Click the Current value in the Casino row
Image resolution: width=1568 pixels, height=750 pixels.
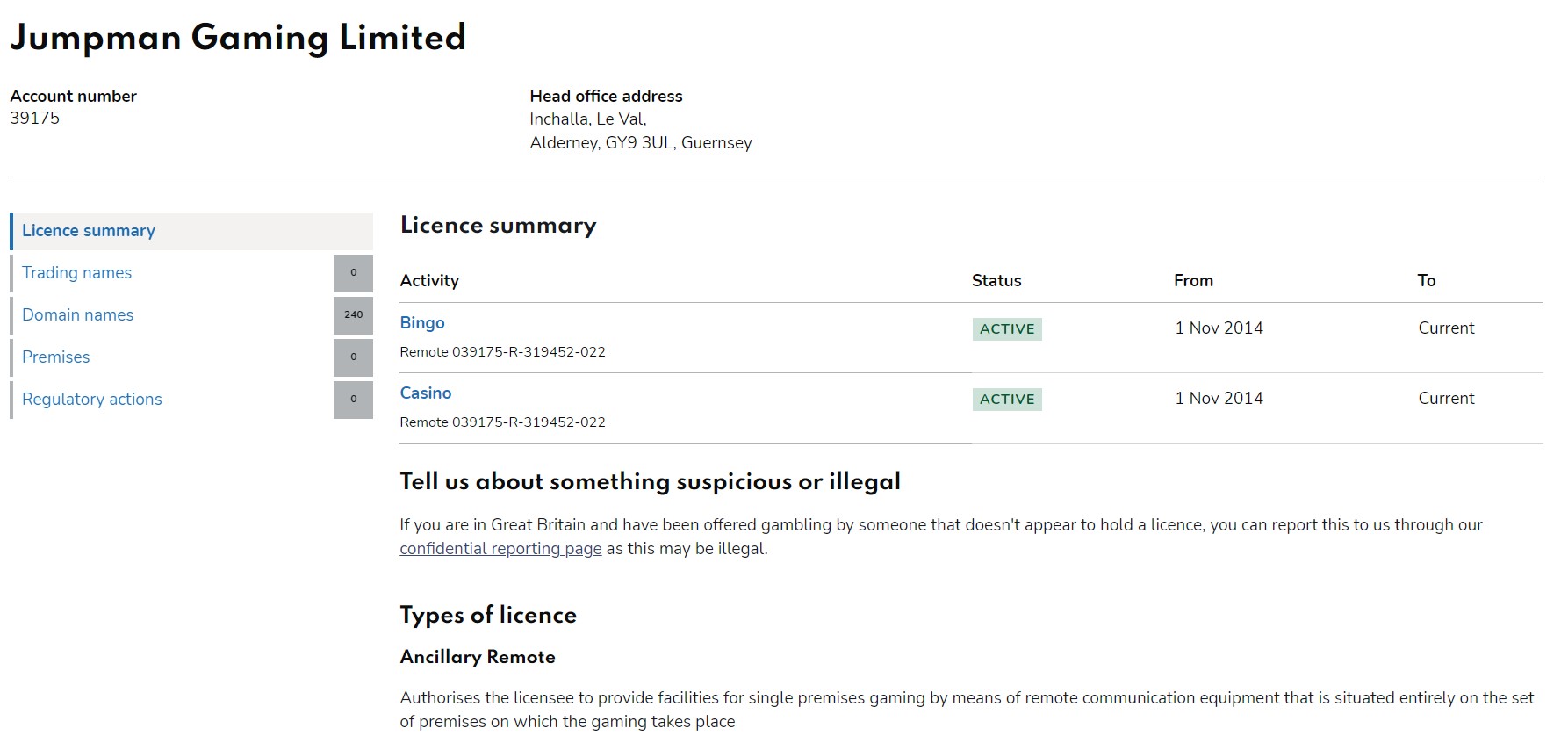coord(1446,399)
